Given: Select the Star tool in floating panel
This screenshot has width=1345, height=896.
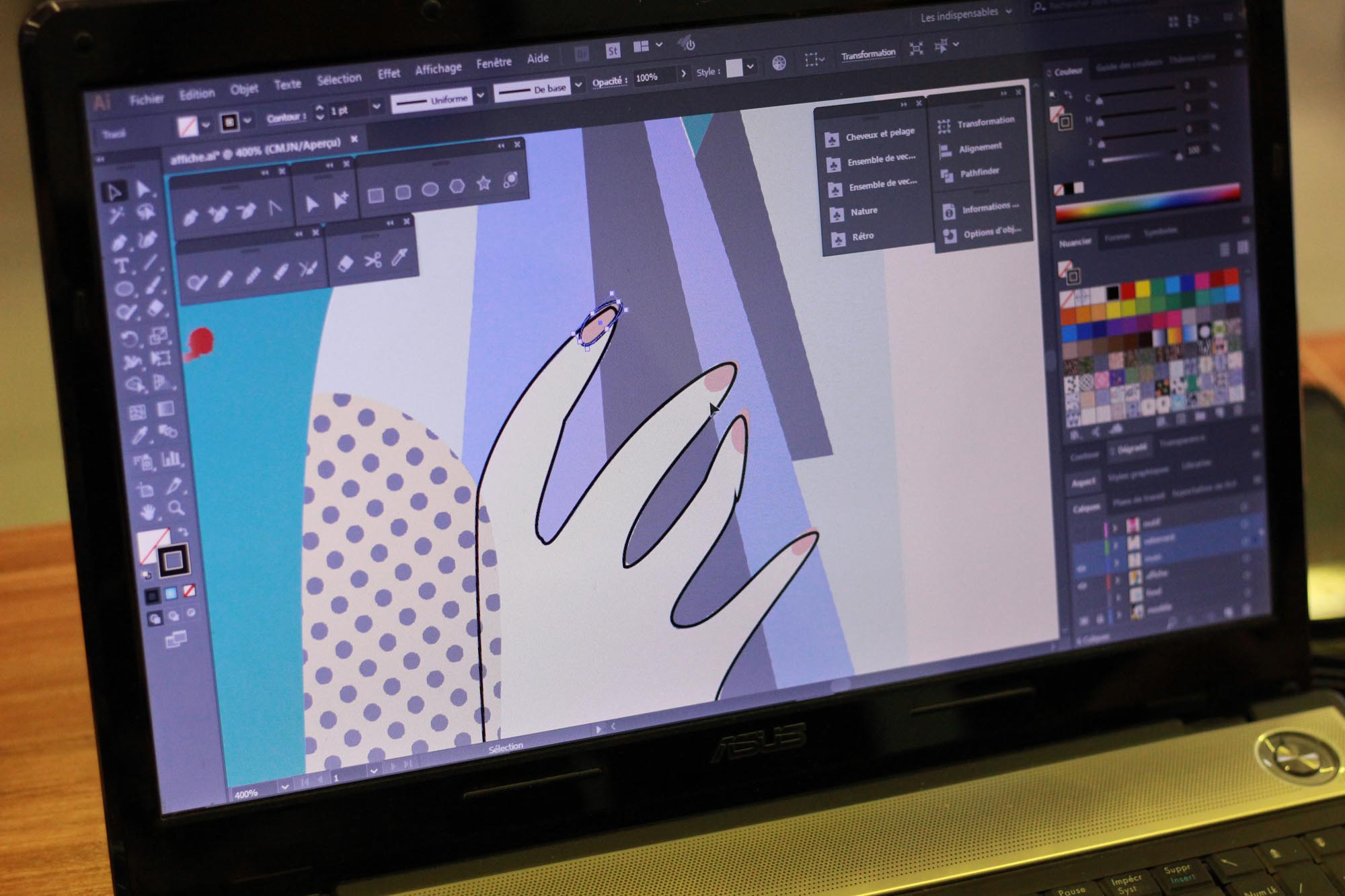Looking at the screenshot, I should 484,183.
